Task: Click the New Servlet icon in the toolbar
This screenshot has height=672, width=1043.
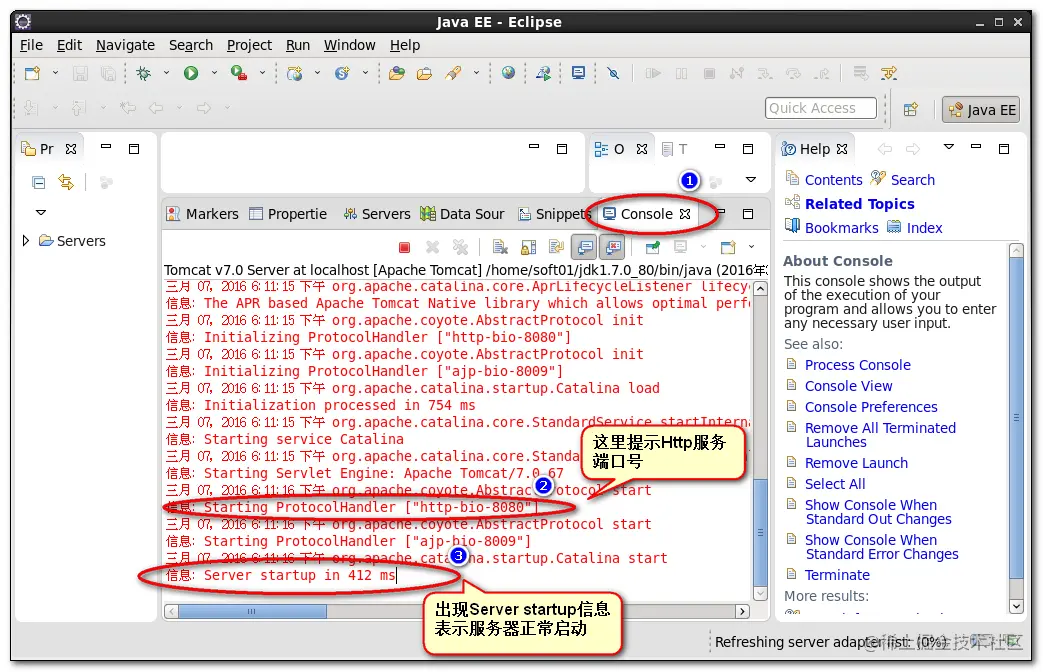Action: coord(342,73)
